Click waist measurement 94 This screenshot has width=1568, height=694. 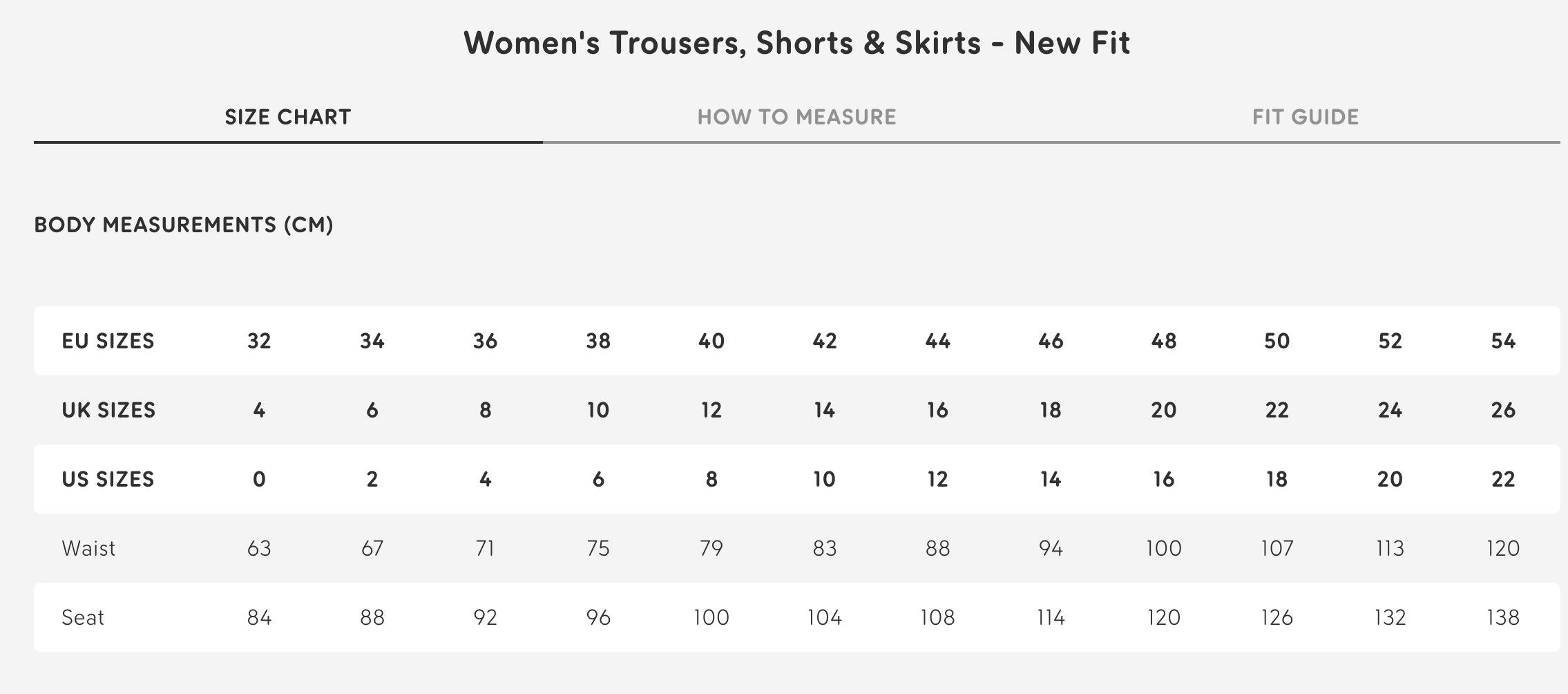click(x=1051, y=548)
